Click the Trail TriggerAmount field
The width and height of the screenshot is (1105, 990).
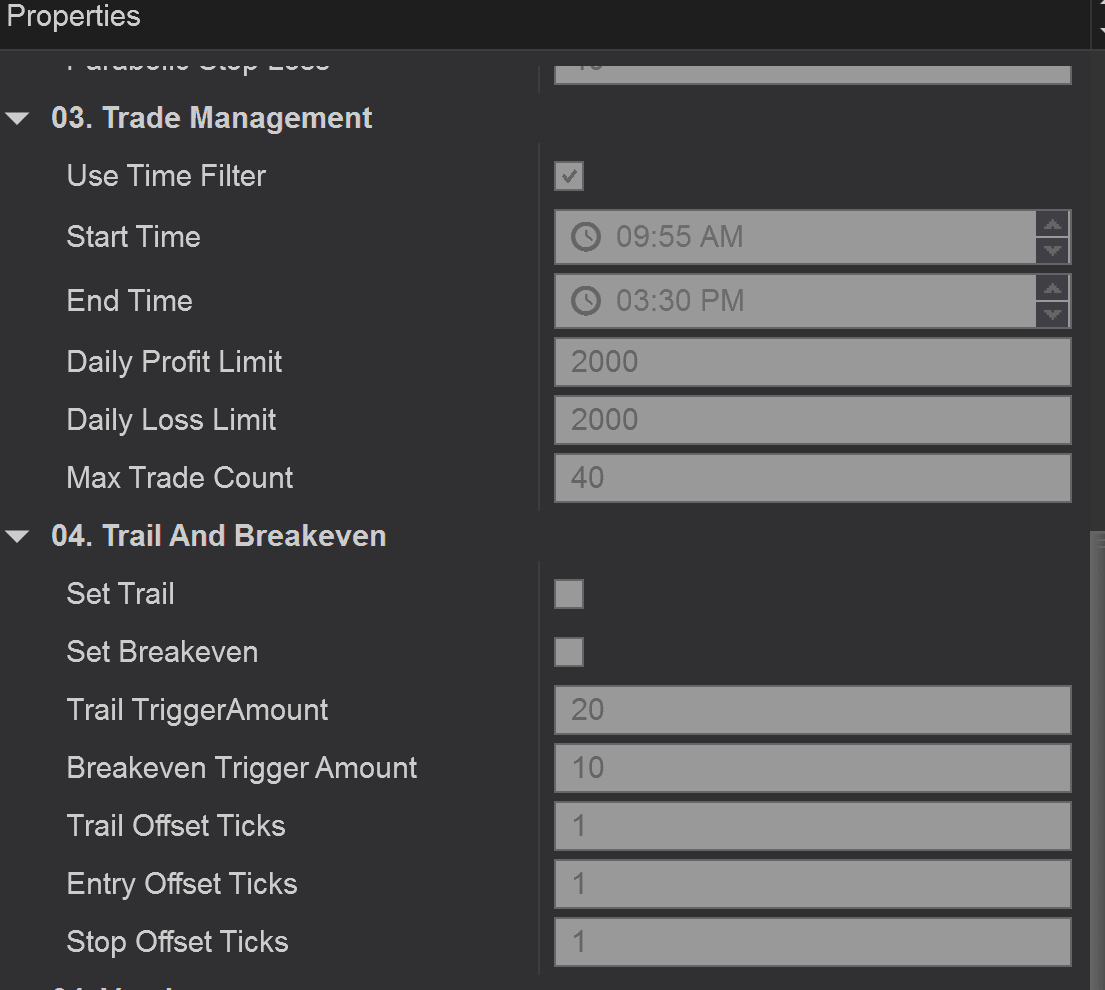[x=812, y=710]
